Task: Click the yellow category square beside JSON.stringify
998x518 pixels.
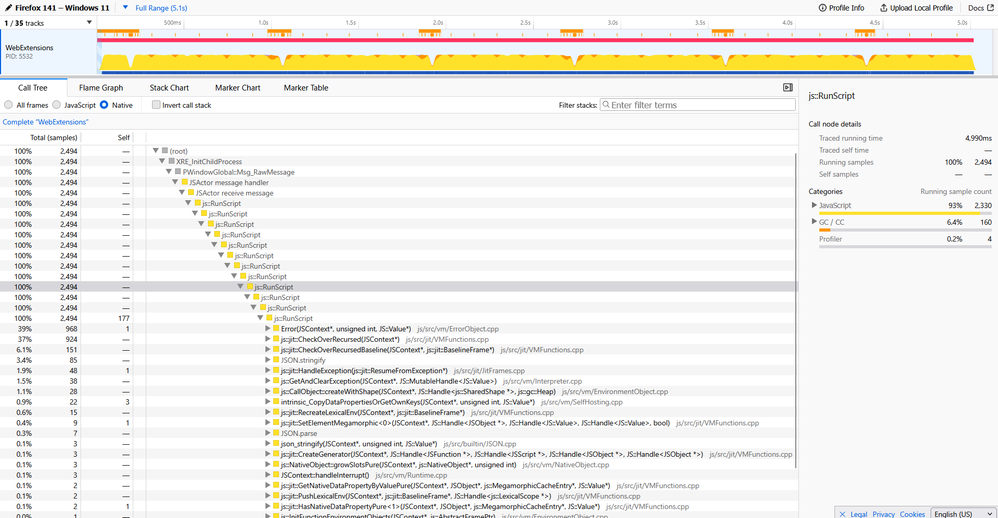Action: (x=276, y=360)
